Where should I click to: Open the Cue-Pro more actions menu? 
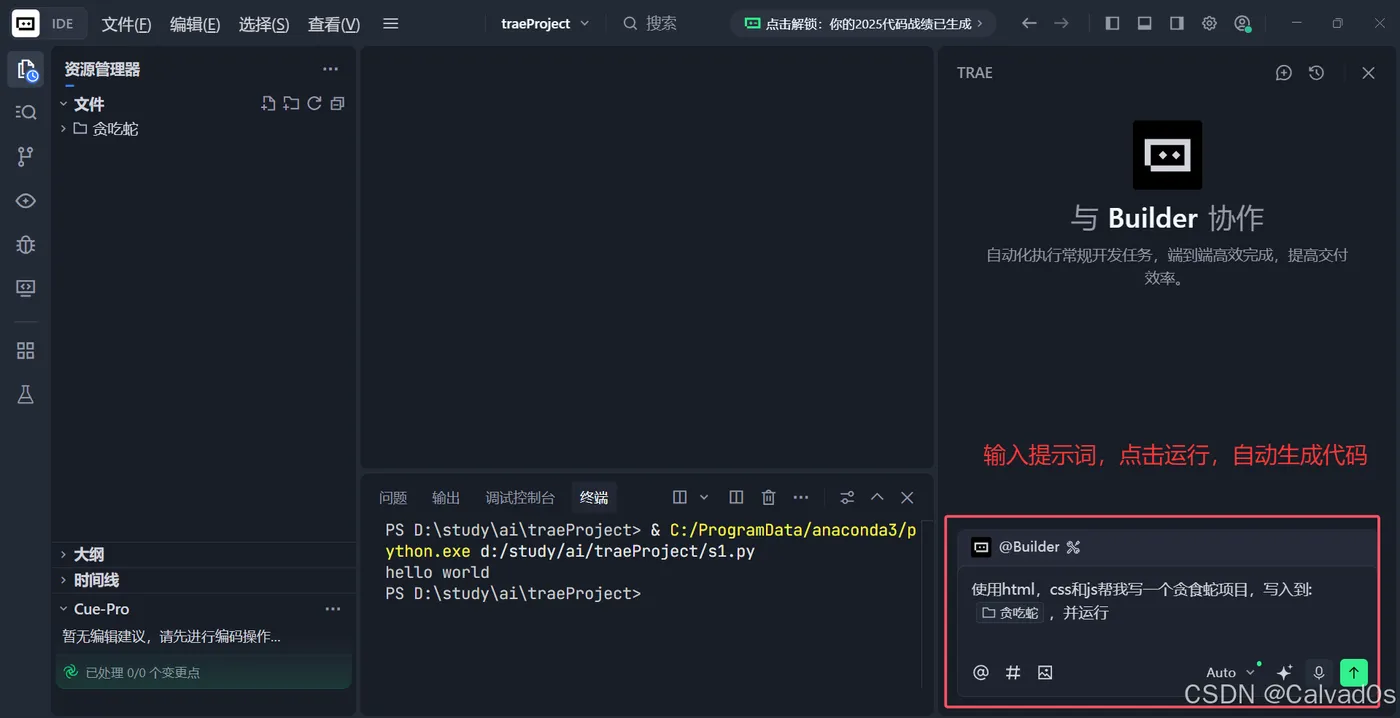pos(333,609)
